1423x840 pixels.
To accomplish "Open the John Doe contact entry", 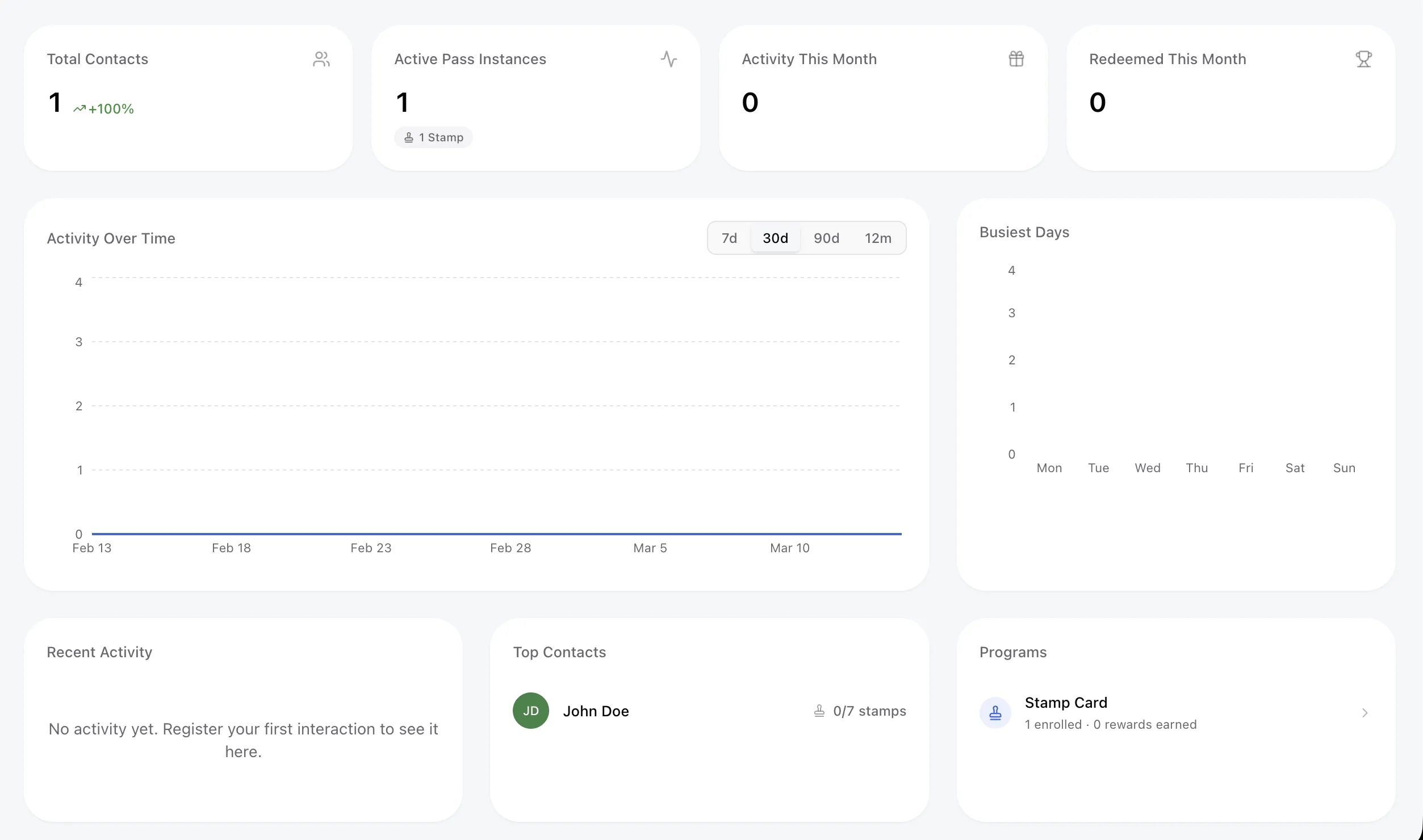I will pos(596,711).
